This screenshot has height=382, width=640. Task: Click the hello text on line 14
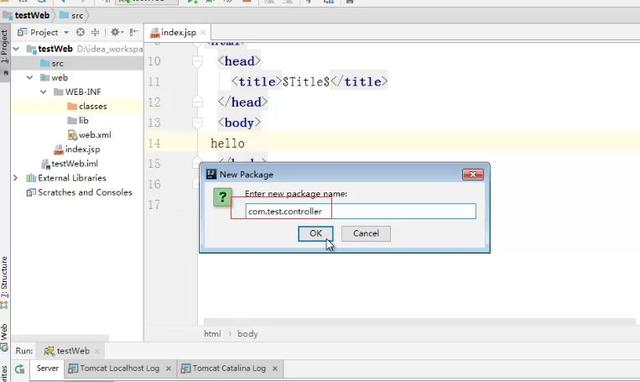(x=227, y=143)
